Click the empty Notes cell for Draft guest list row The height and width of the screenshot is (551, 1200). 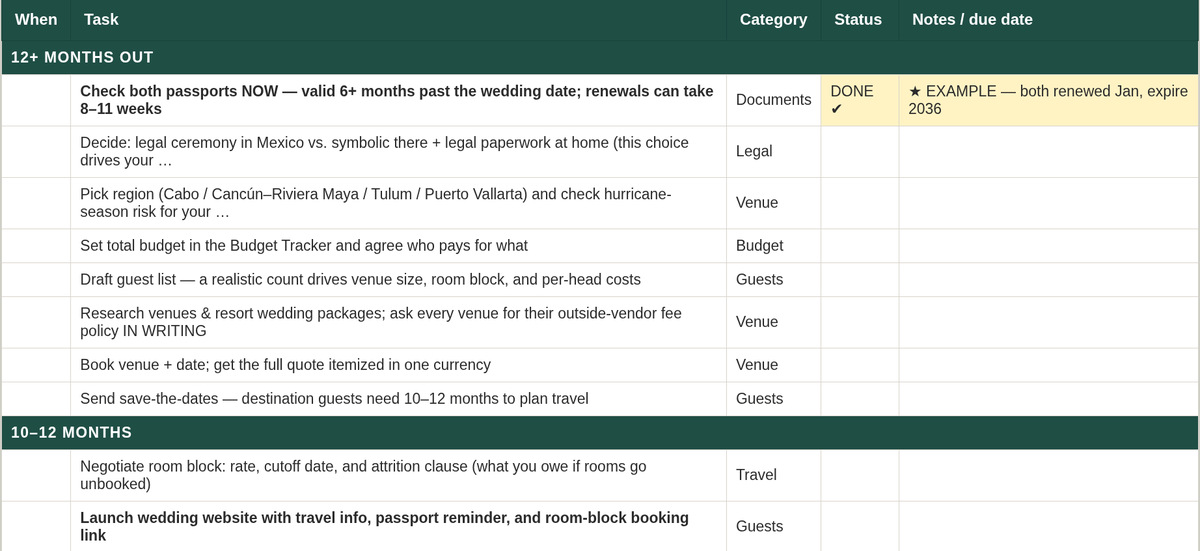point(1049,280)
